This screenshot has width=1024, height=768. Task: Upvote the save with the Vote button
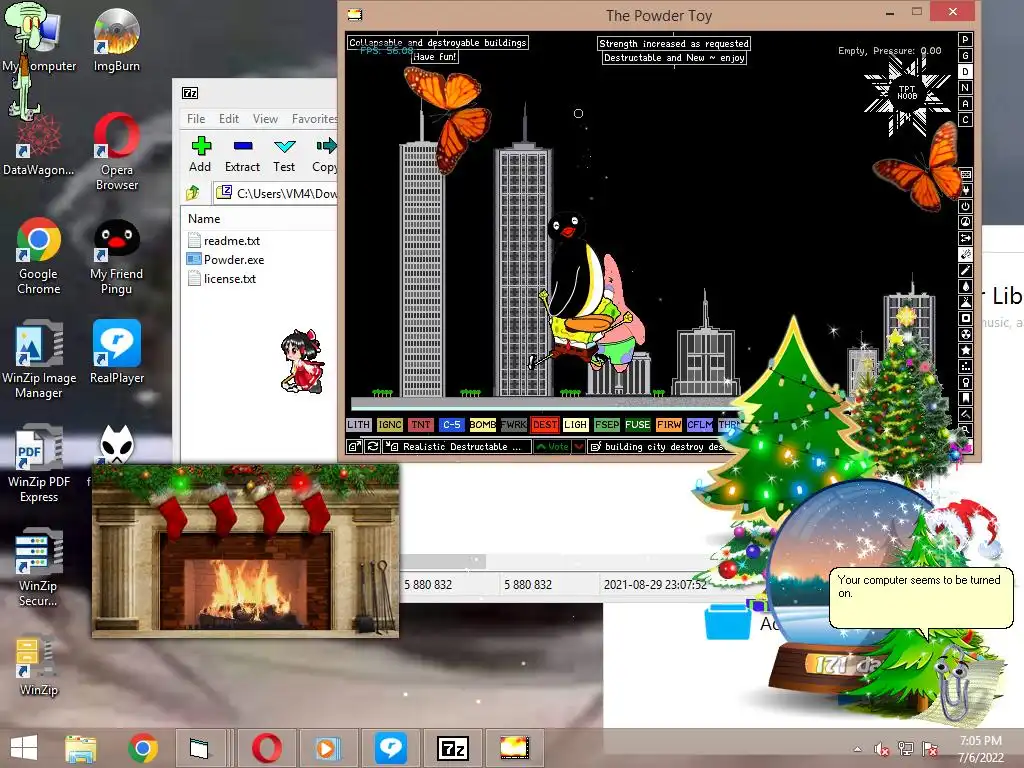click(x=552, y=447)
